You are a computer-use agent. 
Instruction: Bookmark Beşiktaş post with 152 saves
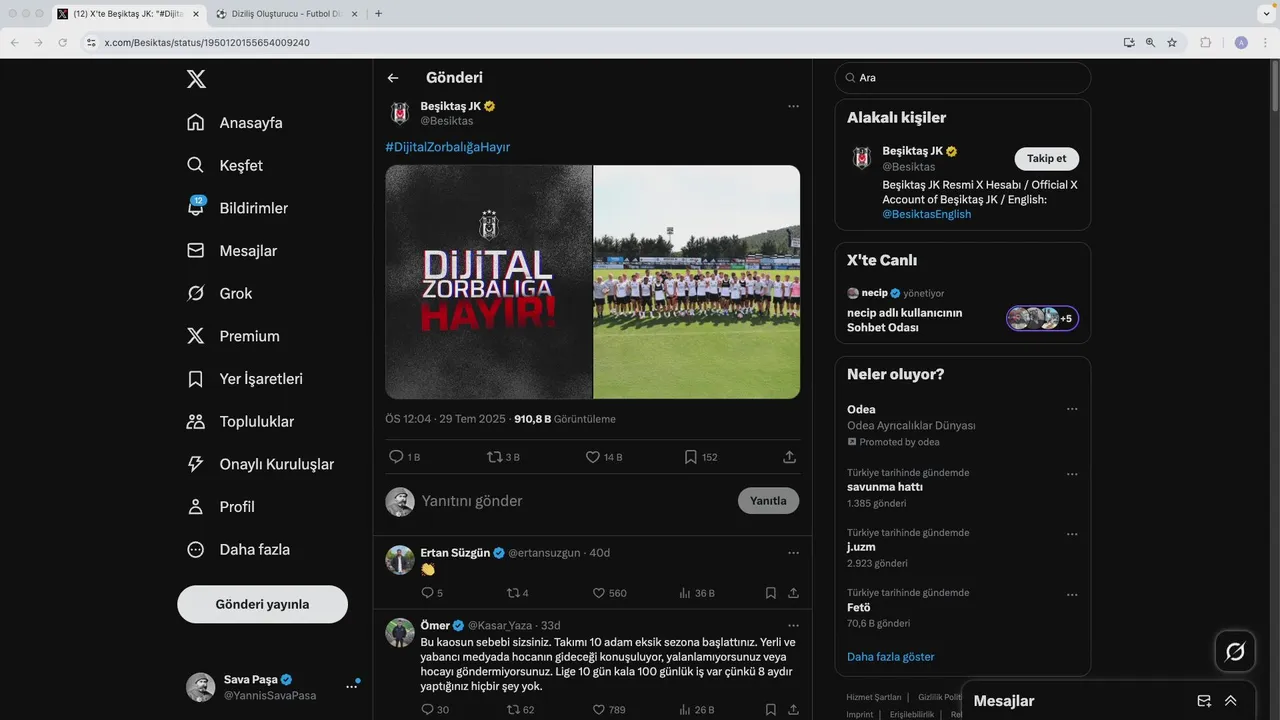point(701,457)
